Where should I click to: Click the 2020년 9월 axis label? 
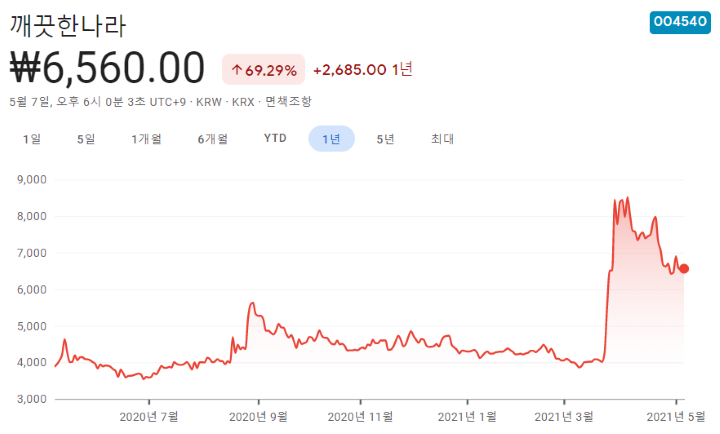pos(259,417)
